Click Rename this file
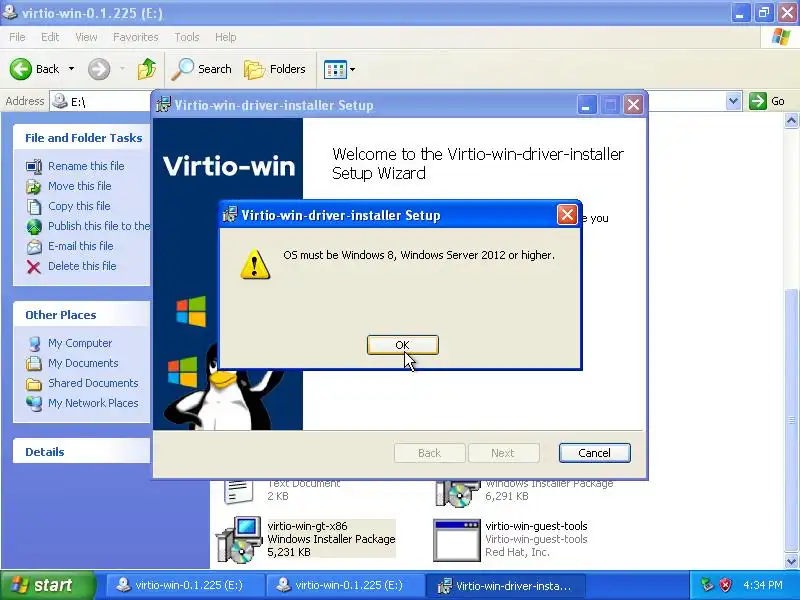 [x=86, y=166]
